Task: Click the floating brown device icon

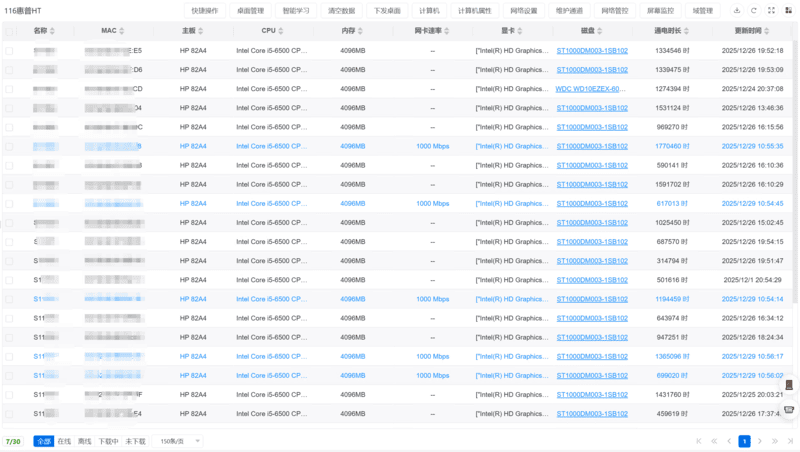Action: [789, 386]
